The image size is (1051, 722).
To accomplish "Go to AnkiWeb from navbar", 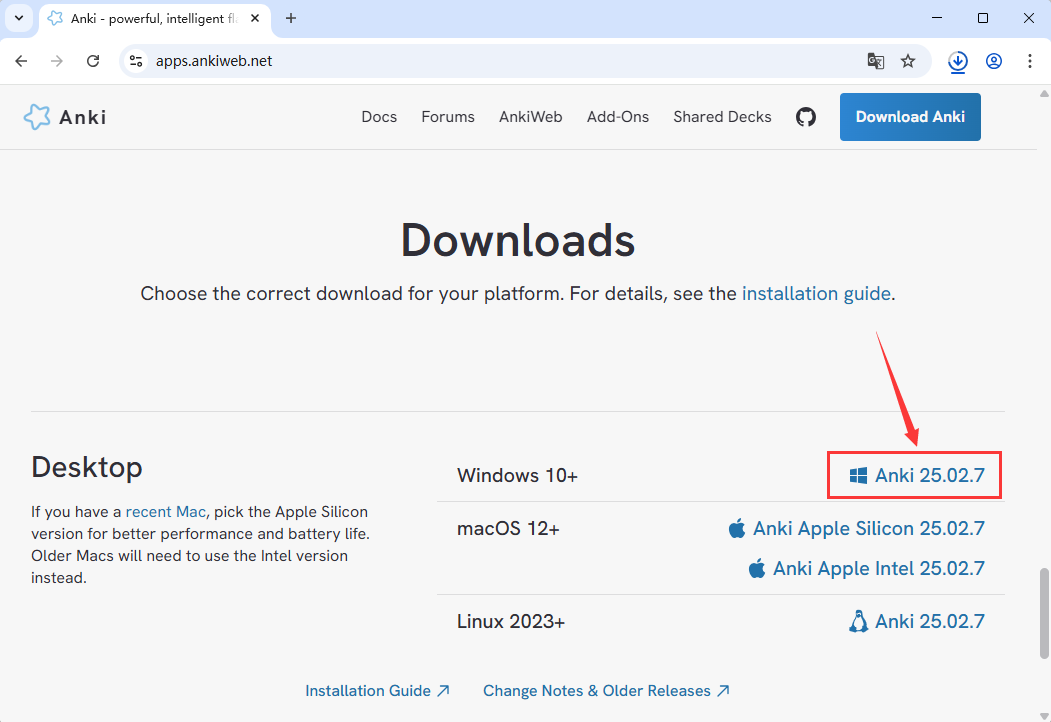I will (x=531, y=117).
